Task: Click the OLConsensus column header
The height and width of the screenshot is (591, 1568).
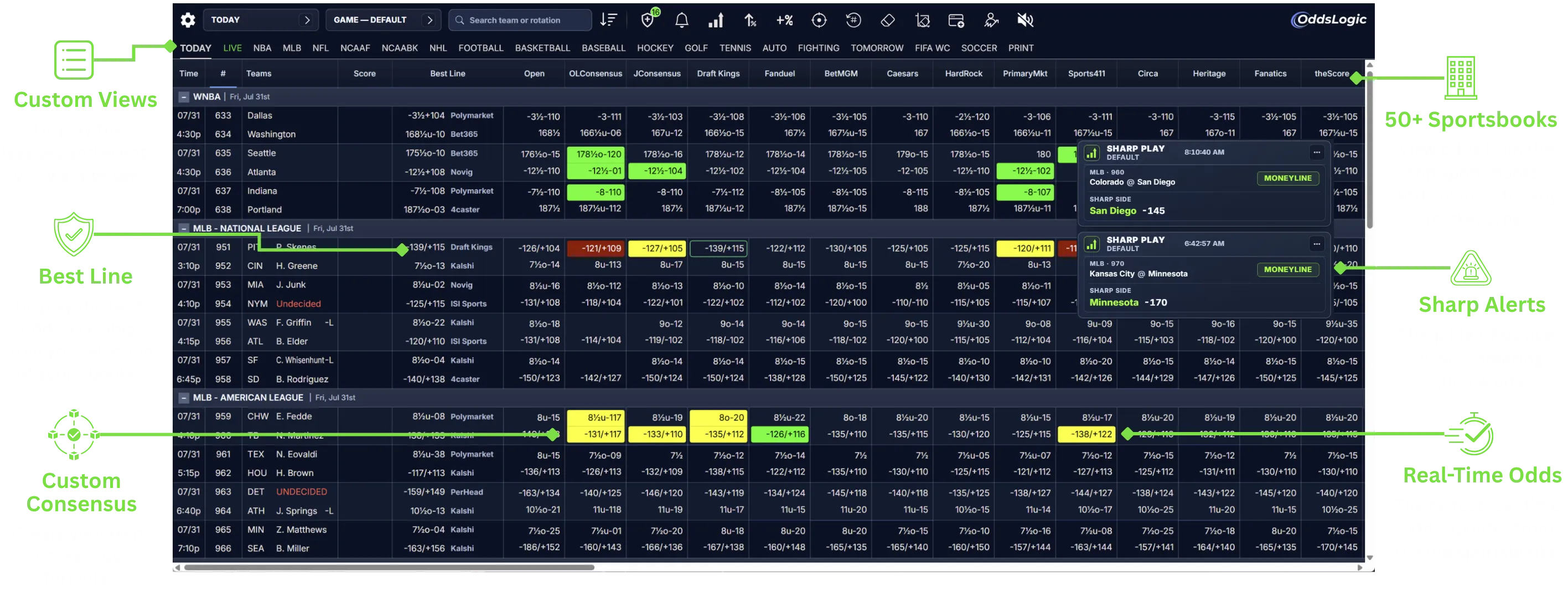Action: [596, 74]
